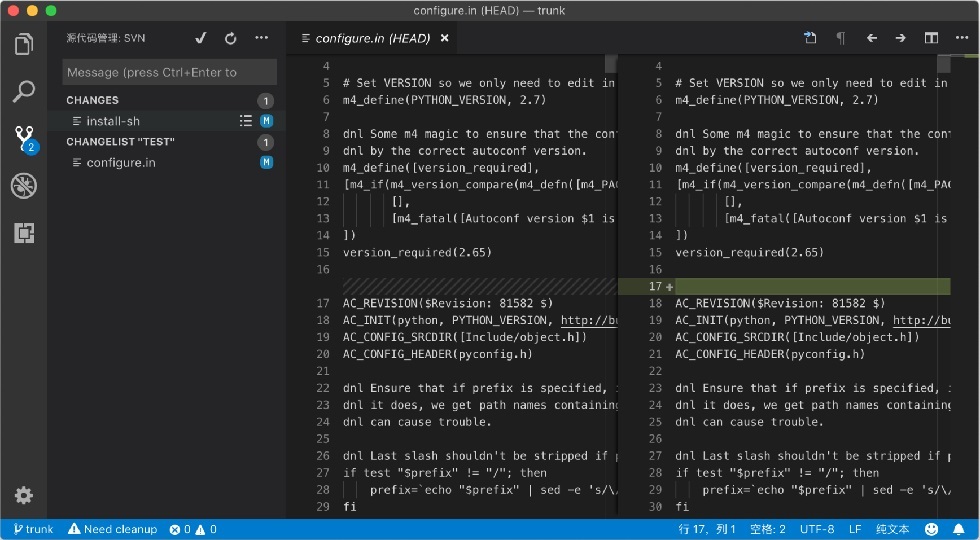
Task: Toggle whitespace display with paragraph icon
Action: [x=841, y=38]
